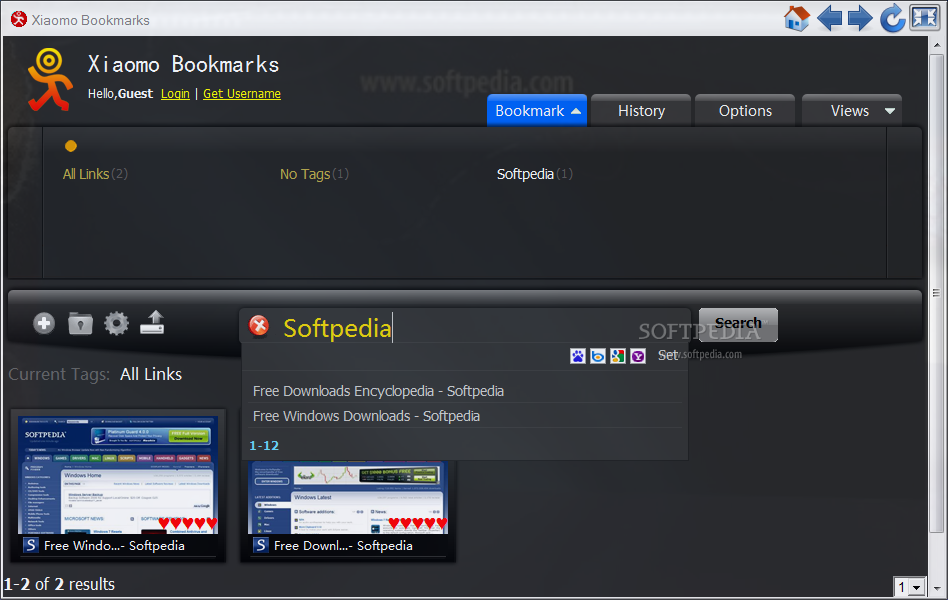Click the 1-12 range in suggestions

(x=264, y=446)
